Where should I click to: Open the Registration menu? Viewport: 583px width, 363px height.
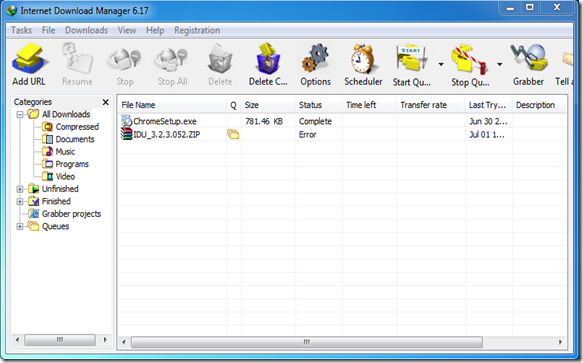click(x=197, y=30)
